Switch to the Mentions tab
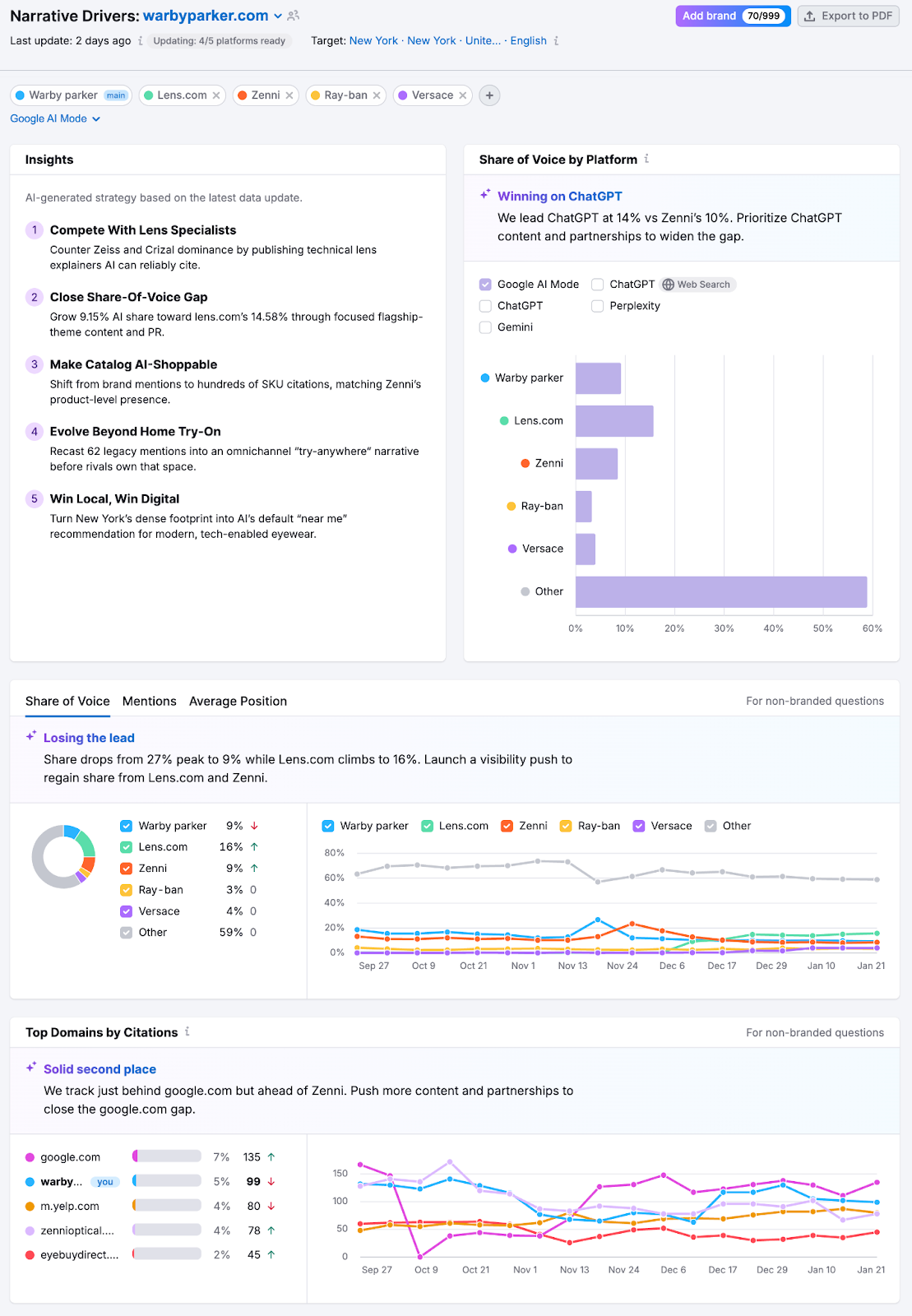This screenshot has width=912, height=1316. (x=149, y=701)
